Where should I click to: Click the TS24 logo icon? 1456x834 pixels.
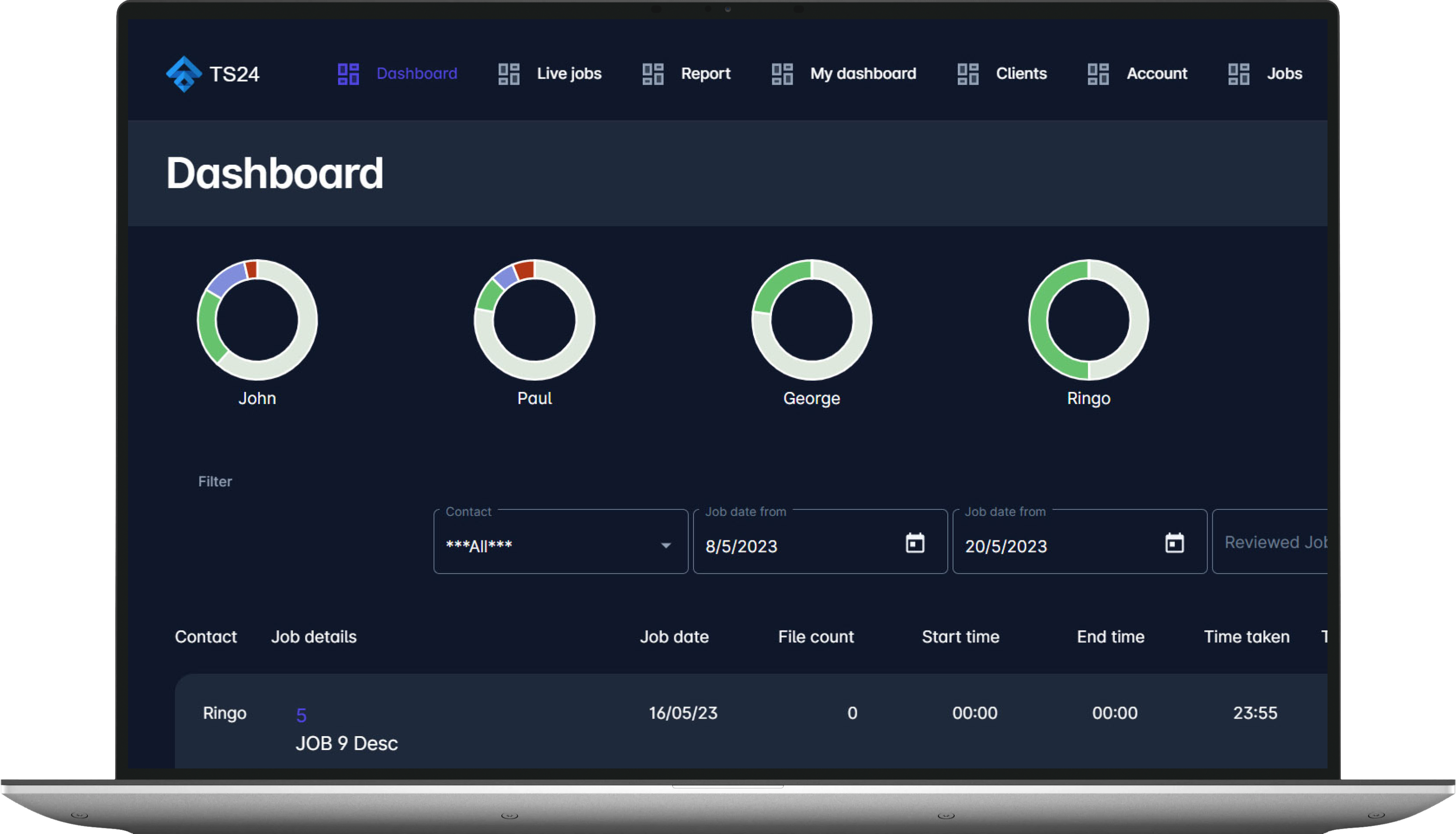coord(183,74)
